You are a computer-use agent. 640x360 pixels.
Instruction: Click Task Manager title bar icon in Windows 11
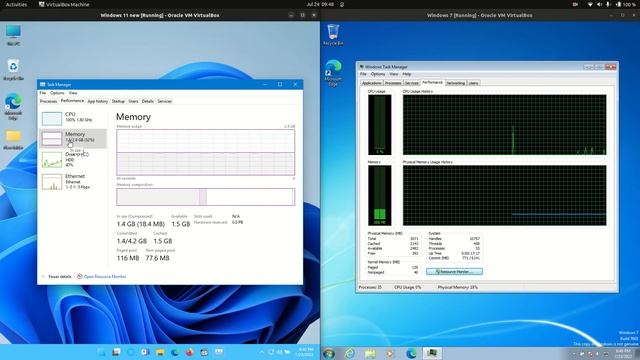pyautogui.click(x=42, y=84)
